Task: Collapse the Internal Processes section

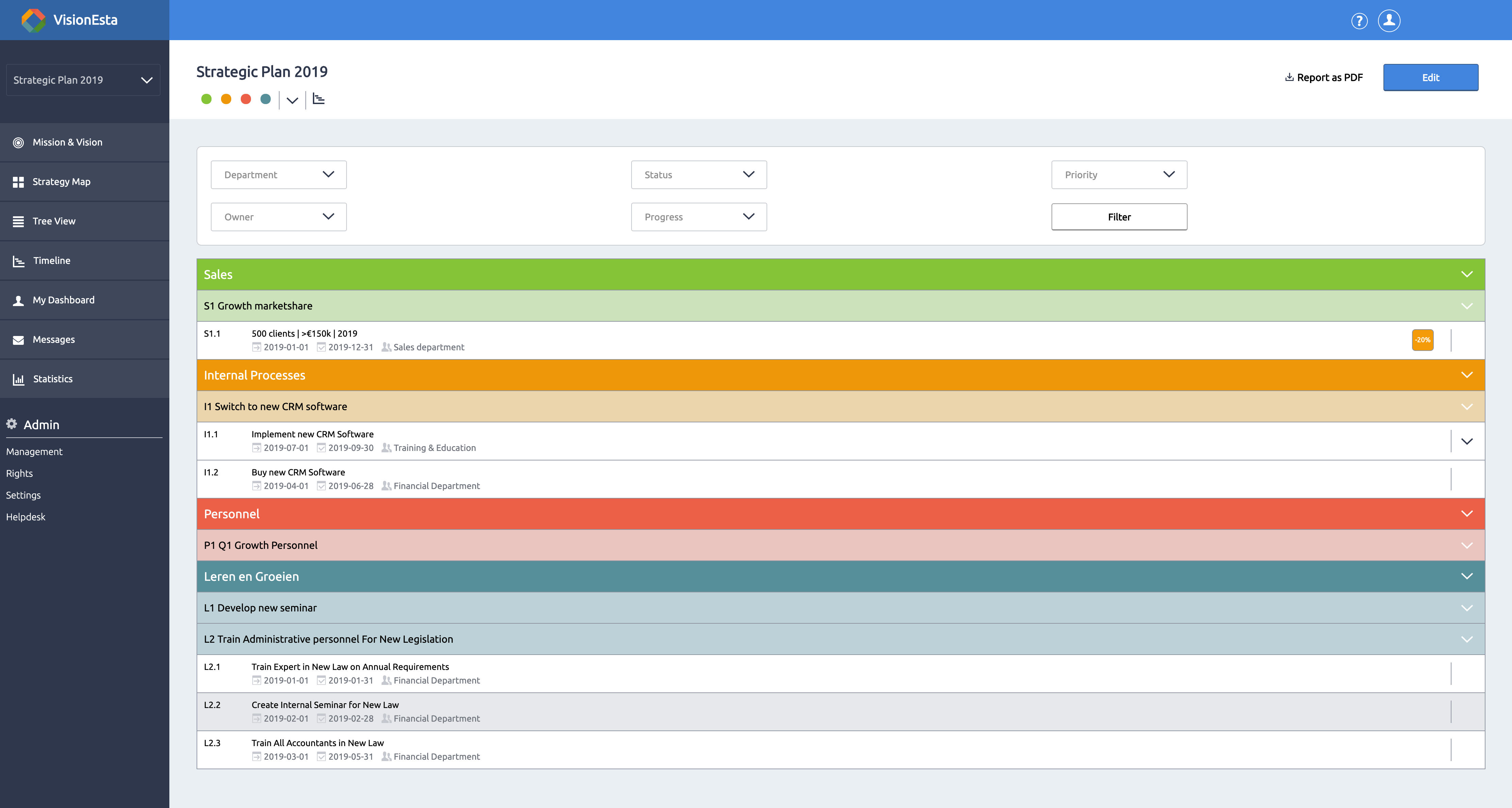Action: 1466,375
